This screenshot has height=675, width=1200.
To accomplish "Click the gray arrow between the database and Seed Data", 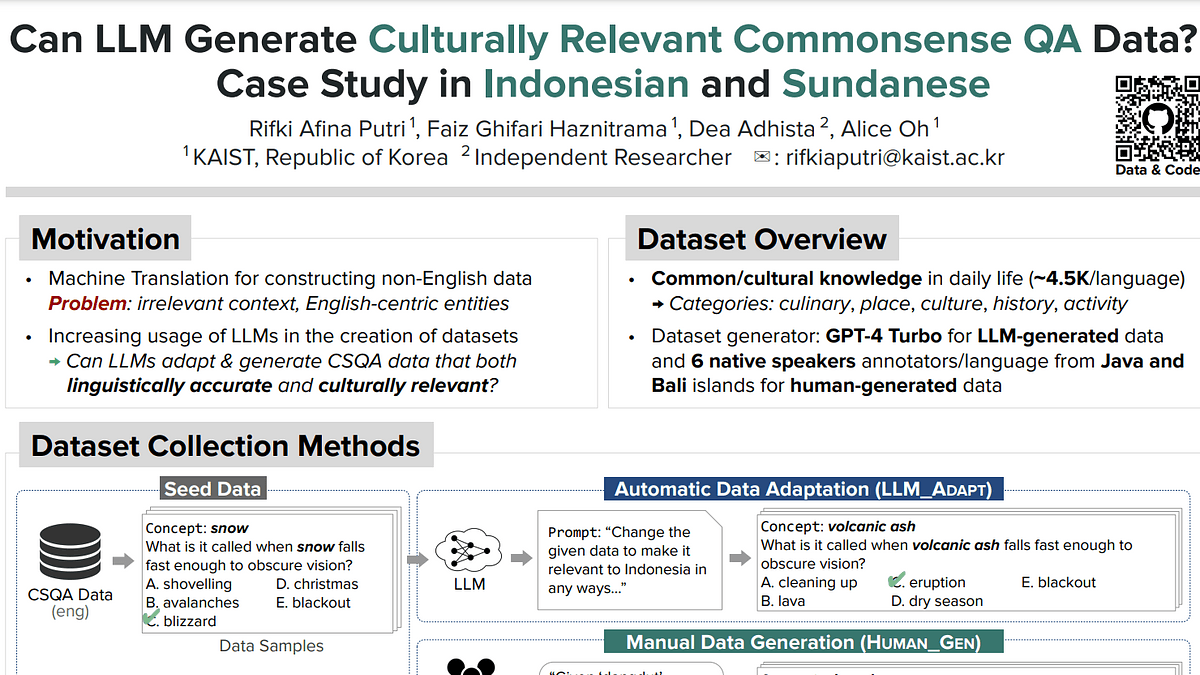I will 122,561.
